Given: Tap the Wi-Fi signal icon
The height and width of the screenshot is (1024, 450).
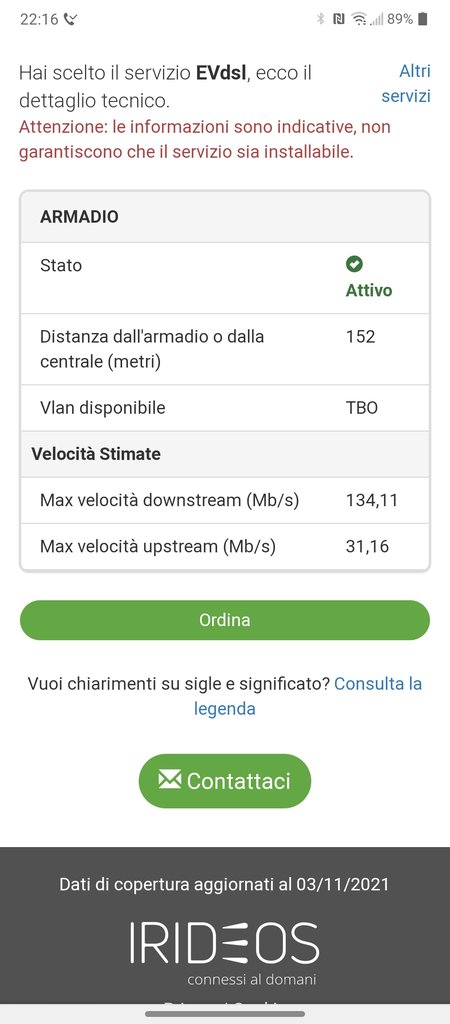Looking at the screenshot, I should point(359,19).
